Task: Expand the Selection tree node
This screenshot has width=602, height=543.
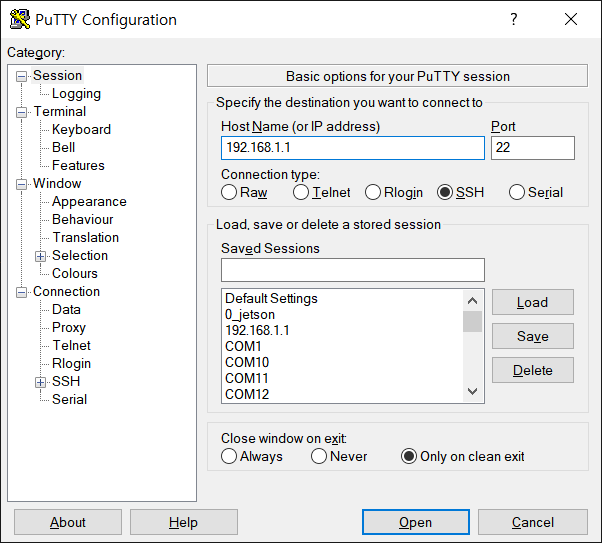Action: click(x=40, y=256)
